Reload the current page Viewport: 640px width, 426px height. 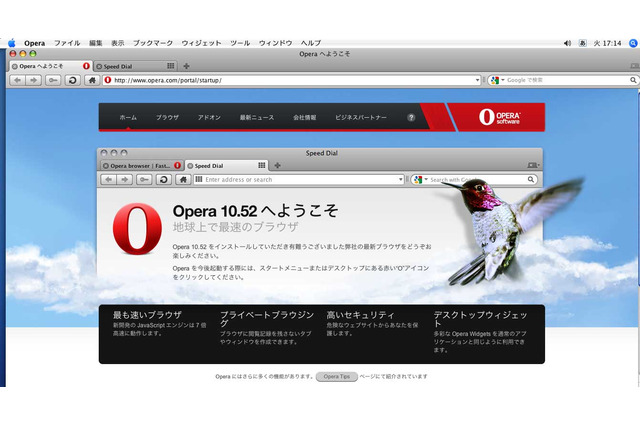click(x=72, y=80)
